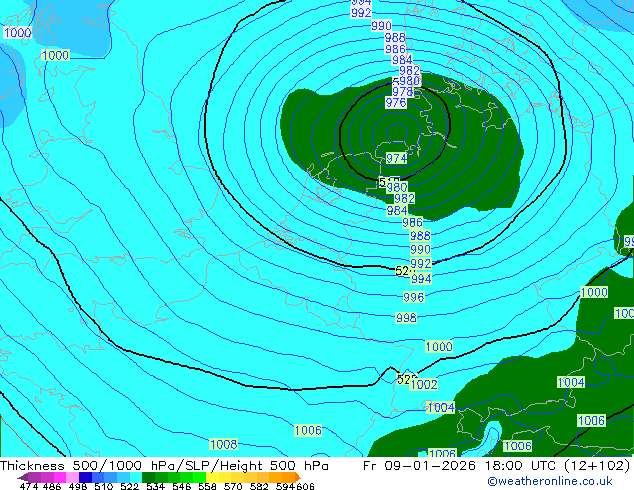The width and height of the screenshot is (634, 490).
Task: Click the bright green legend swatch before yellow
Action: [x=200, y=477]
